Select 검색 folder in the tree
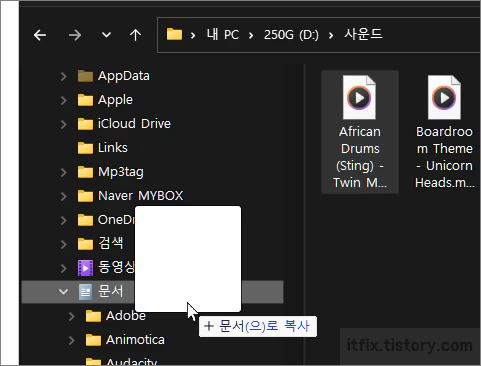 [111, 244]
